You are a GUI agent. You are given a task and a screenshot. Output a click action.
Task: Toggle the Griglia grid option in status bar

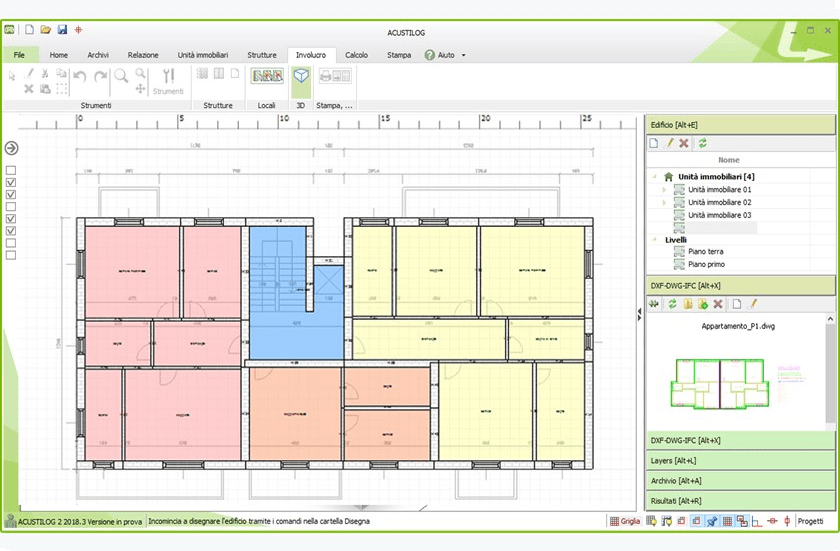point(625,521)
